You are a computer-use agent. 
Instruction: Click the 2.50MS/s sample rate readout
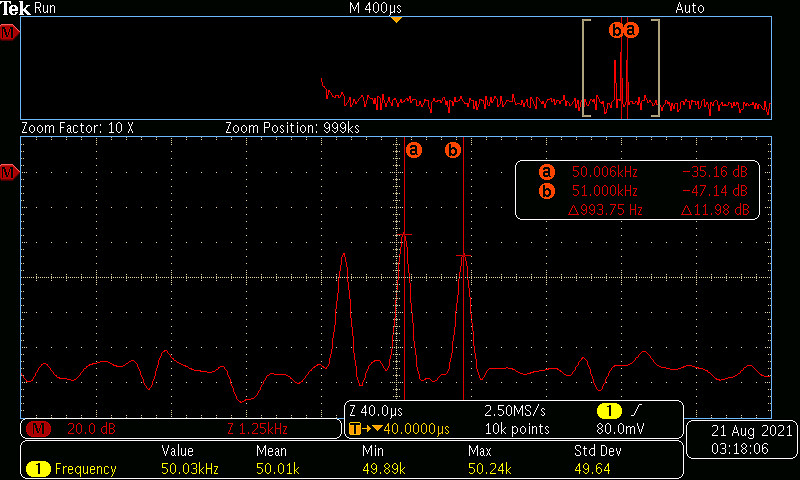click(515, 411)
